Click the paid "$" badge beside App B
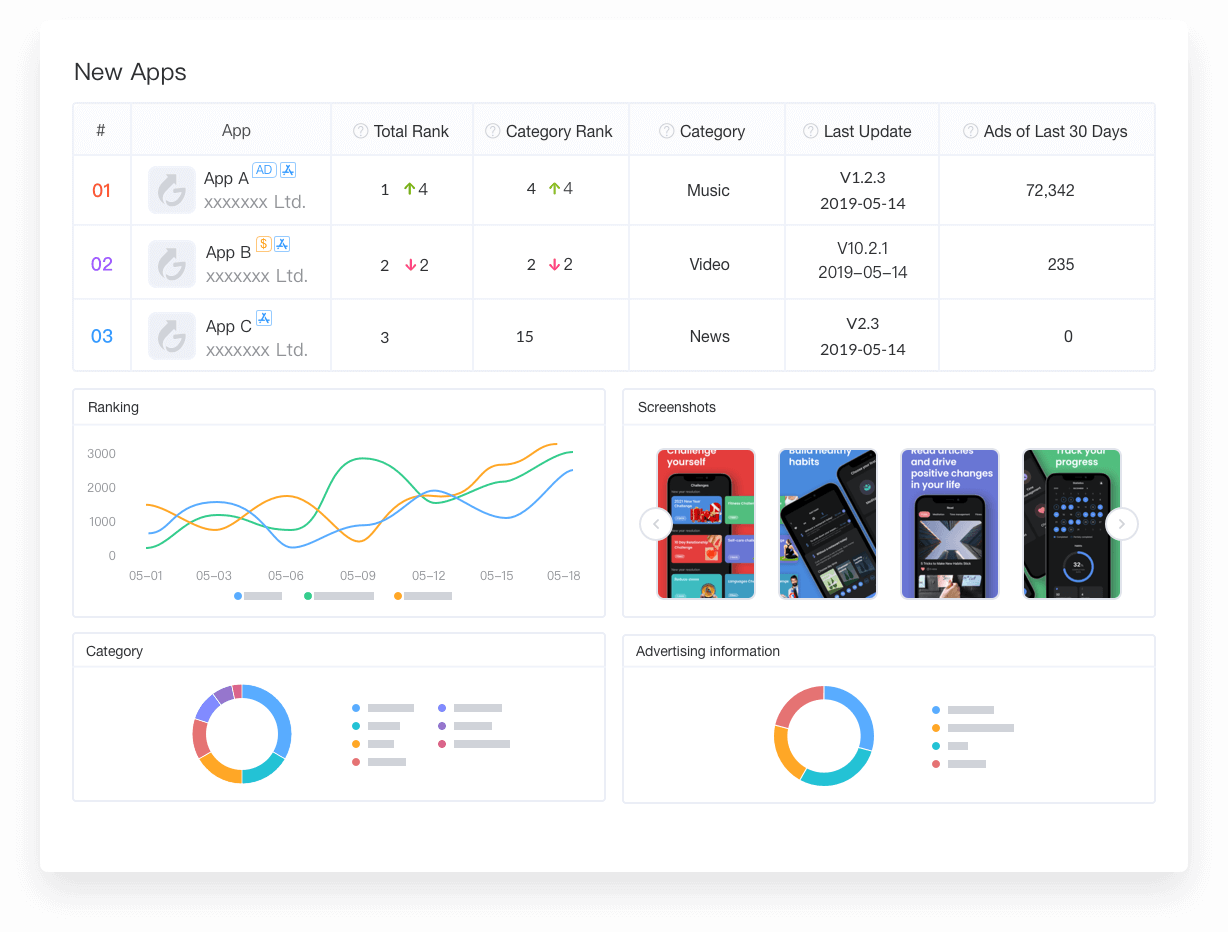 click(x=263, y=243)
